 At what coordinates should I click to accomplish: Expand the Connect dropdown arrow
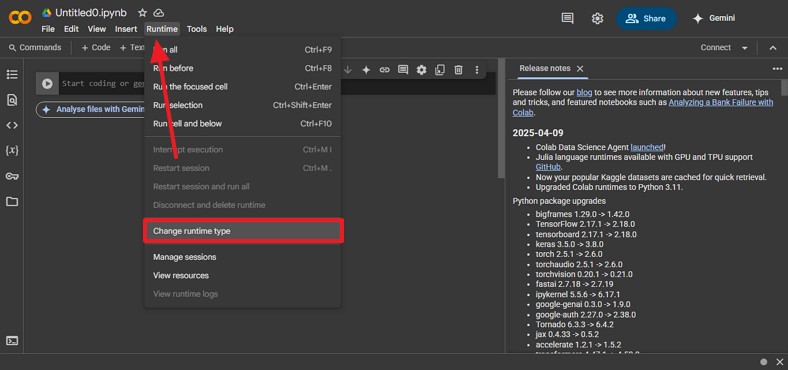pyautogui.click(x=744, y=48)
